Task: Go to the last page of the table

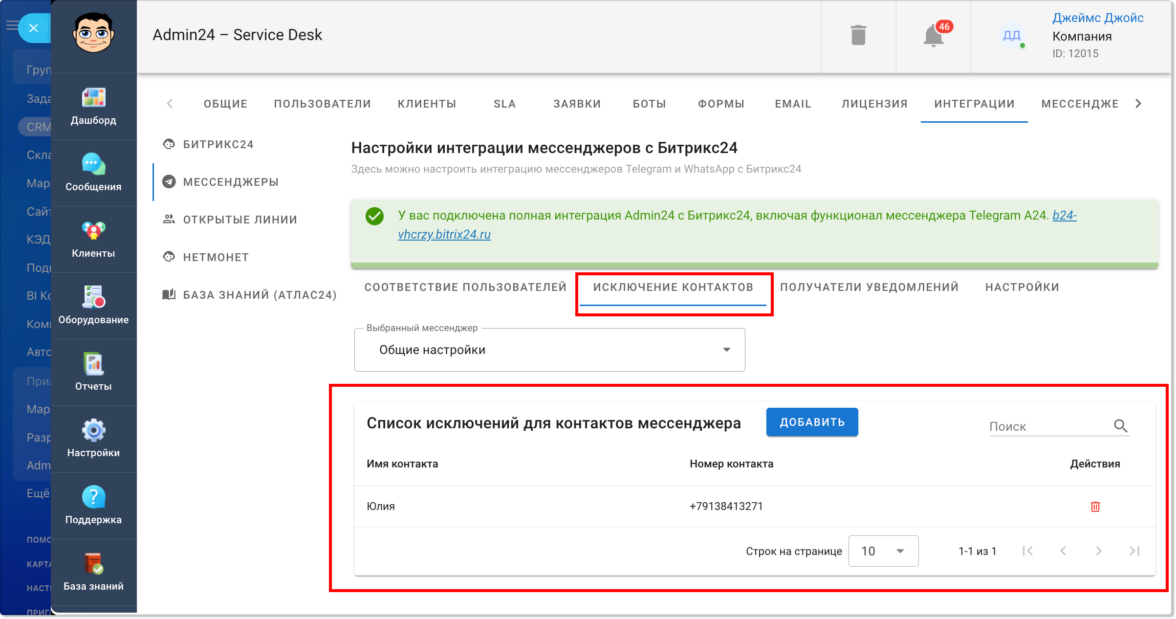Action: [1135, 551]
